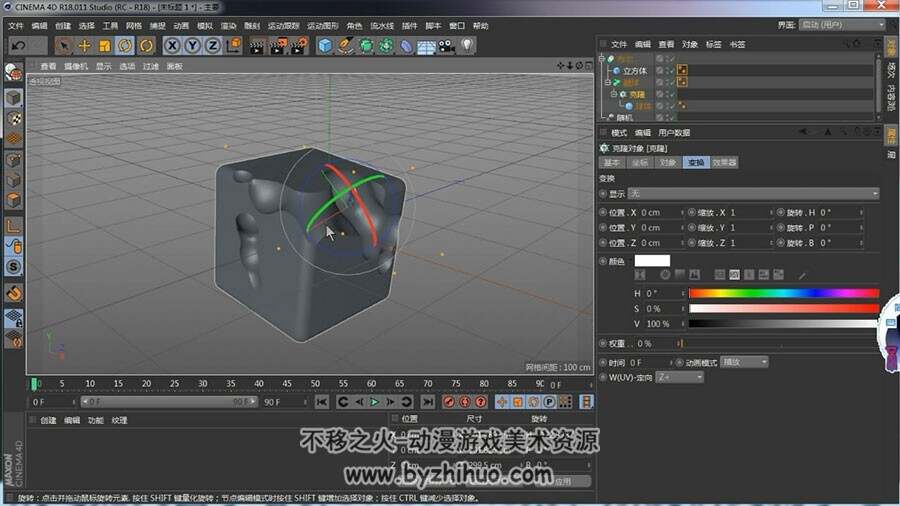The image size is (900, 506).
Task: Select the scale tool icon
Action: (x=104, y=45)
